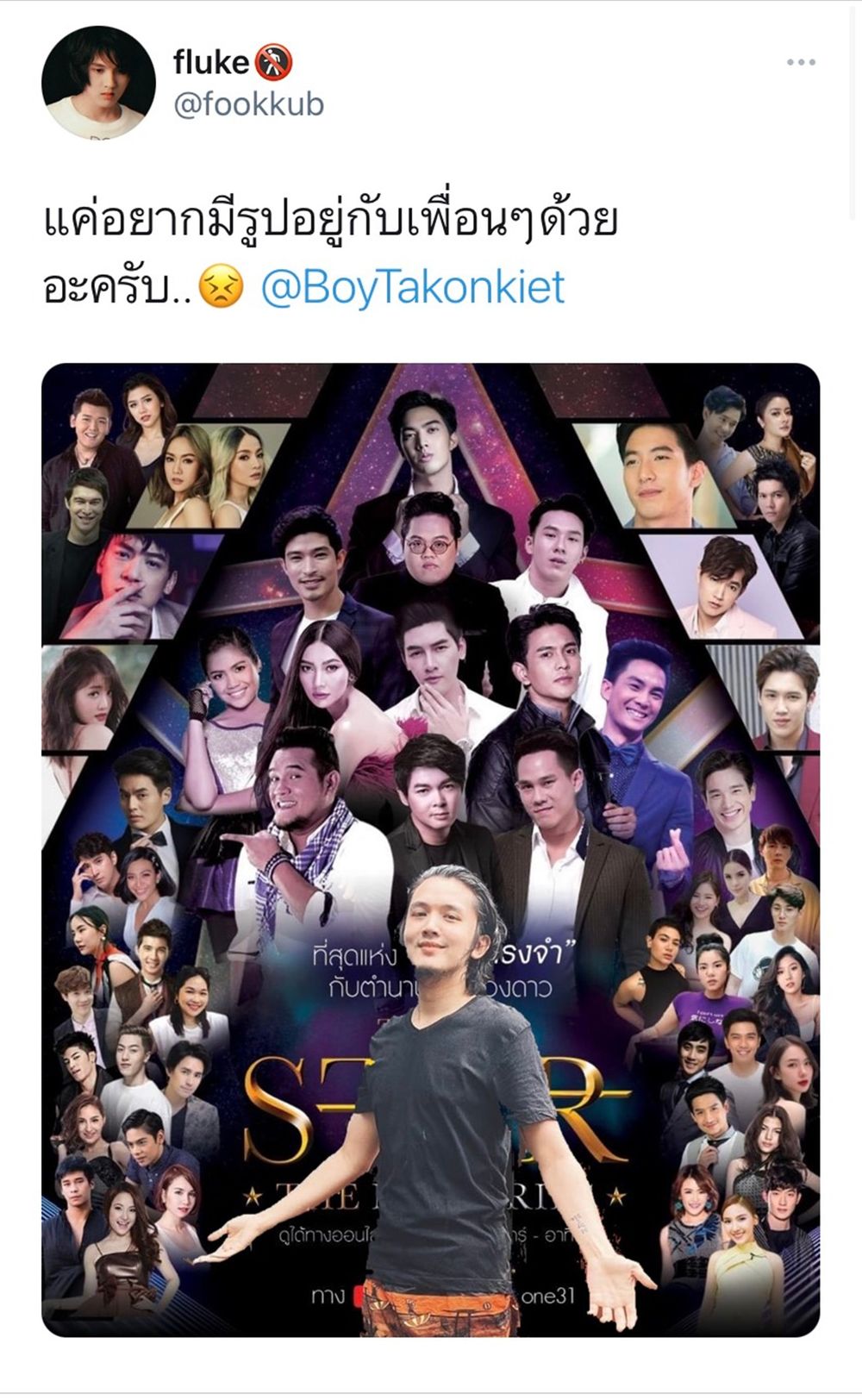The height and width of the screenshot is (1400, 862).
Task: Open fluke's round profile avatar
Action: 98,82
